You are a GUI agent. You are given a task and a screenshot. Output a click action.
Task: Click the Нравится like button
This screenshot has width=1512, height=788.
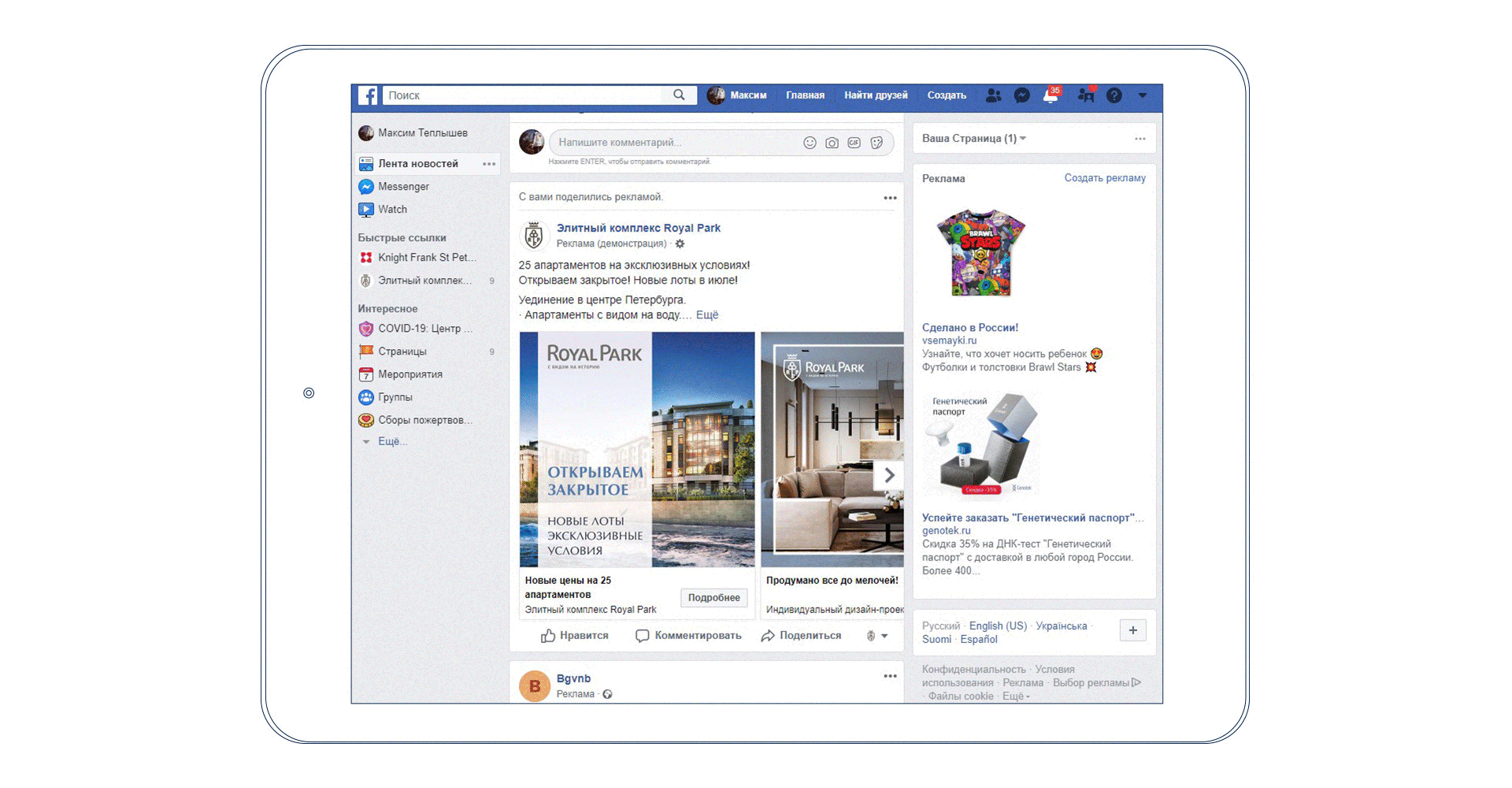pos(575,636)
